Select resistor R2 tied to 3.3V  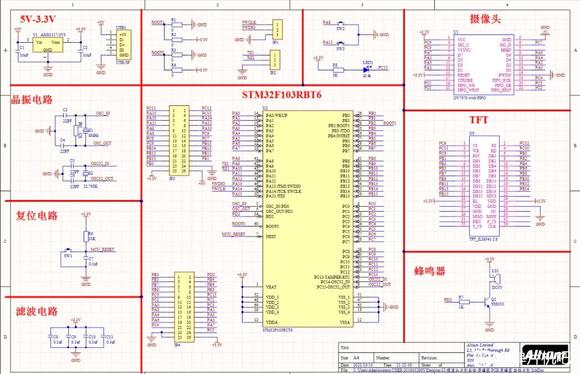[x=177, y=39]
